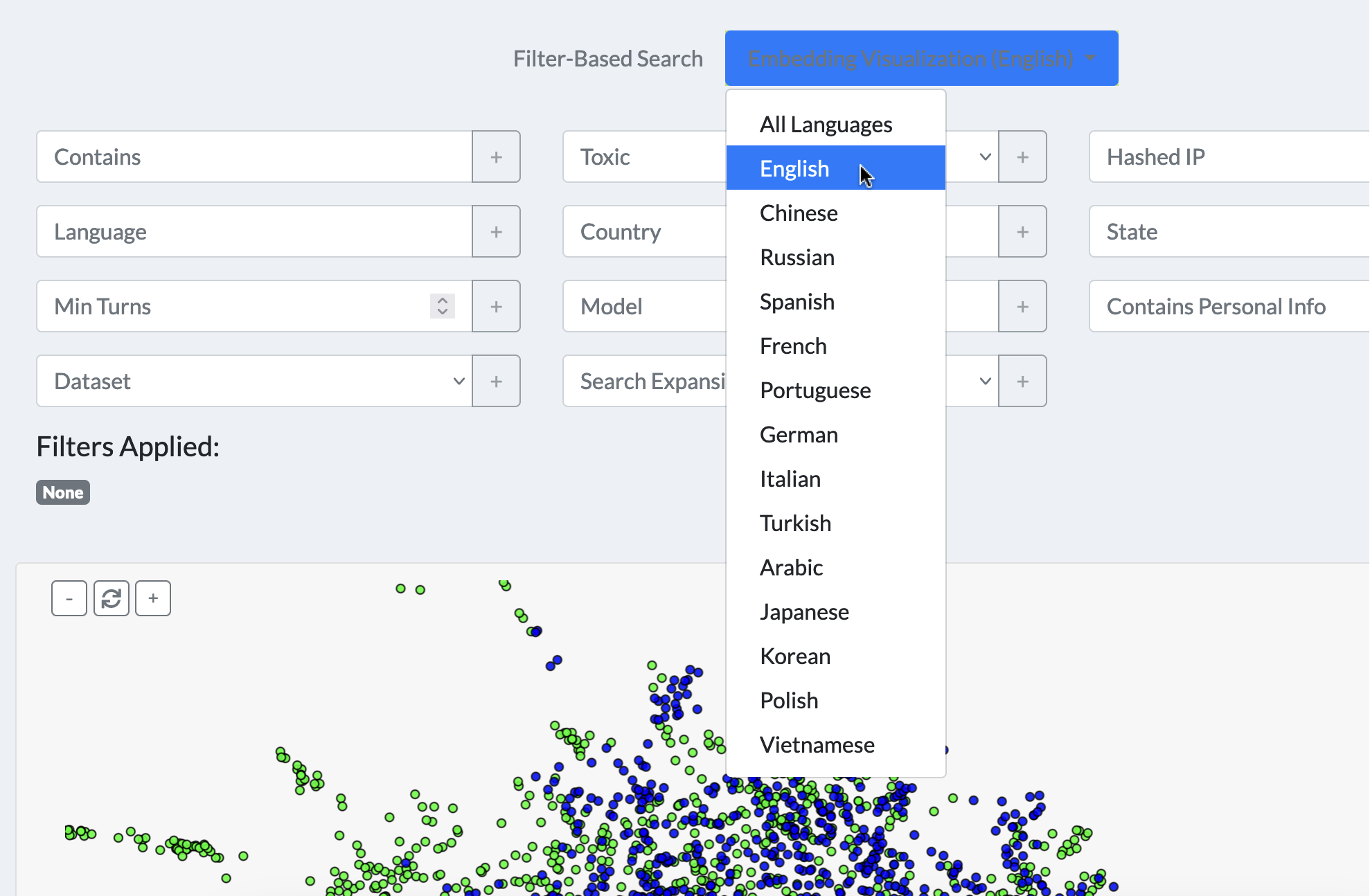Add the Language filter with plus button
Image resolution: width=1370 pixels, height=896 pixels.
pyautogui.click(x=496, y=232)
